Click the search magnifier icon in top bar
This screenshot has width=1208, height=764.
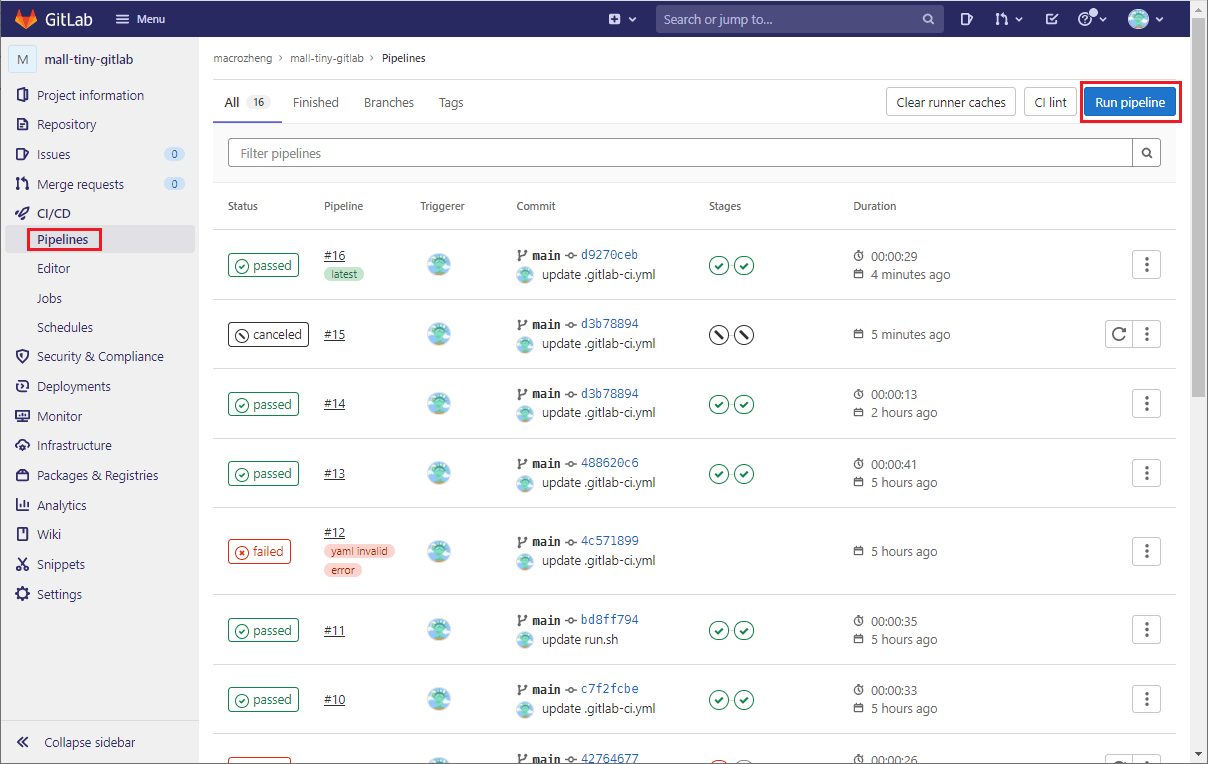[928, 19]
